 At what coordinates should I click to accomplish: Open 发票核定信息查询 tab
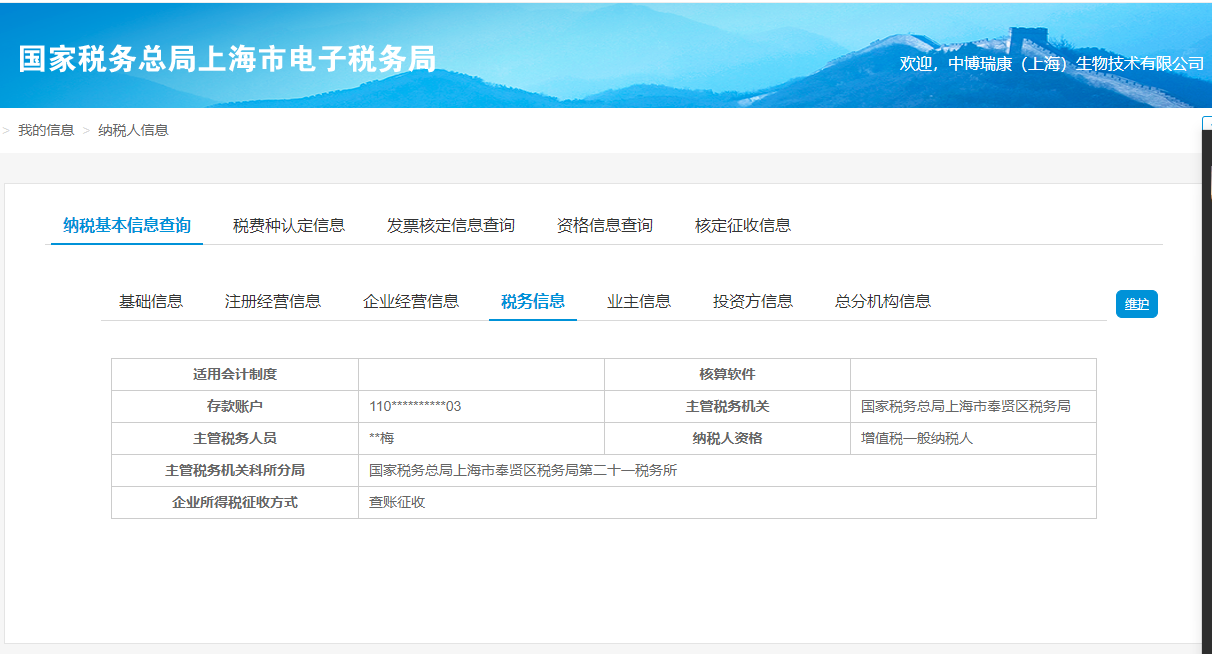coord(451,225)
